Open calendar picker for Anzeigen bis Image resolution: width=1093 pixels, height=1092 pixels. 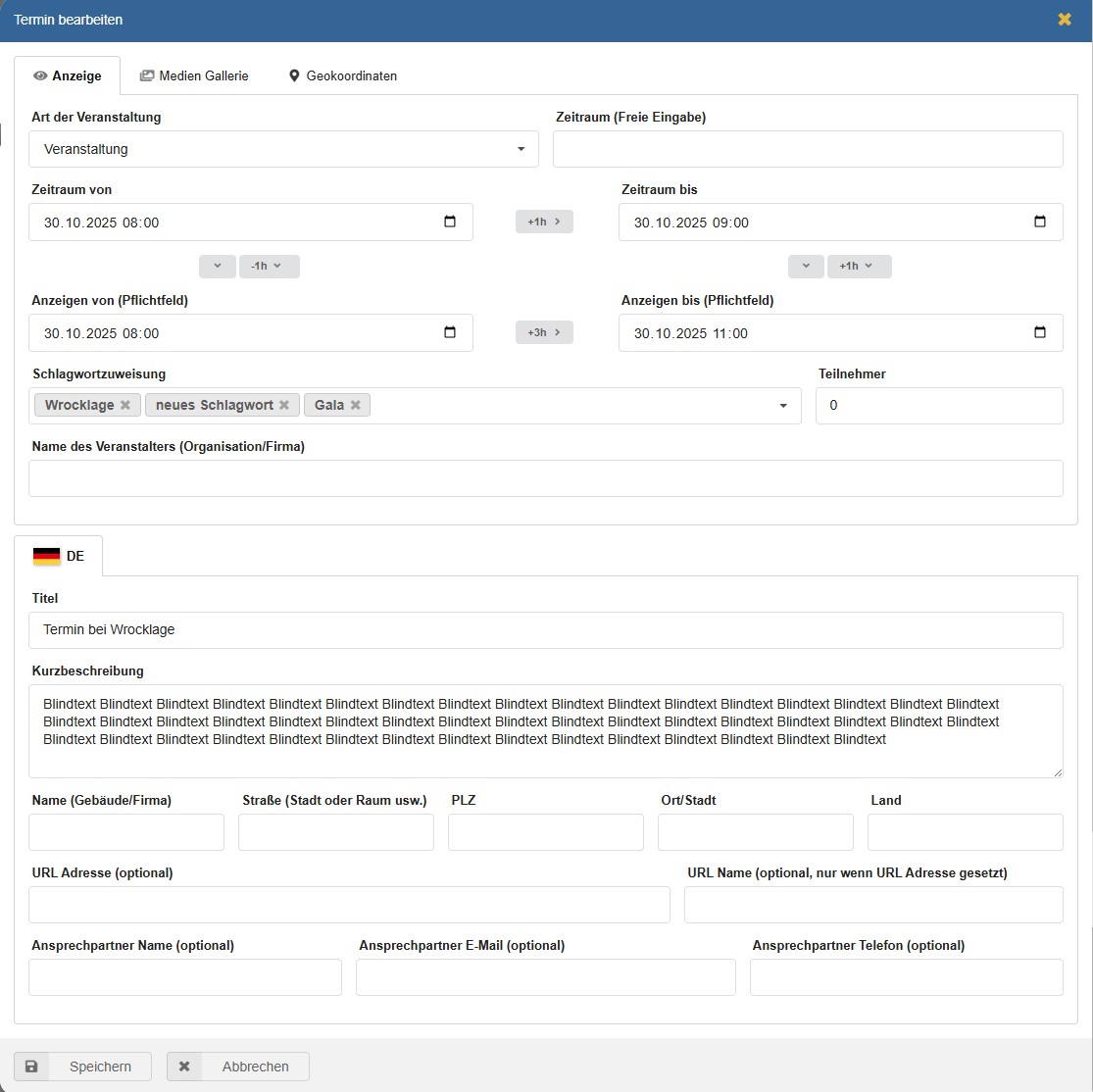(1040, 332)
